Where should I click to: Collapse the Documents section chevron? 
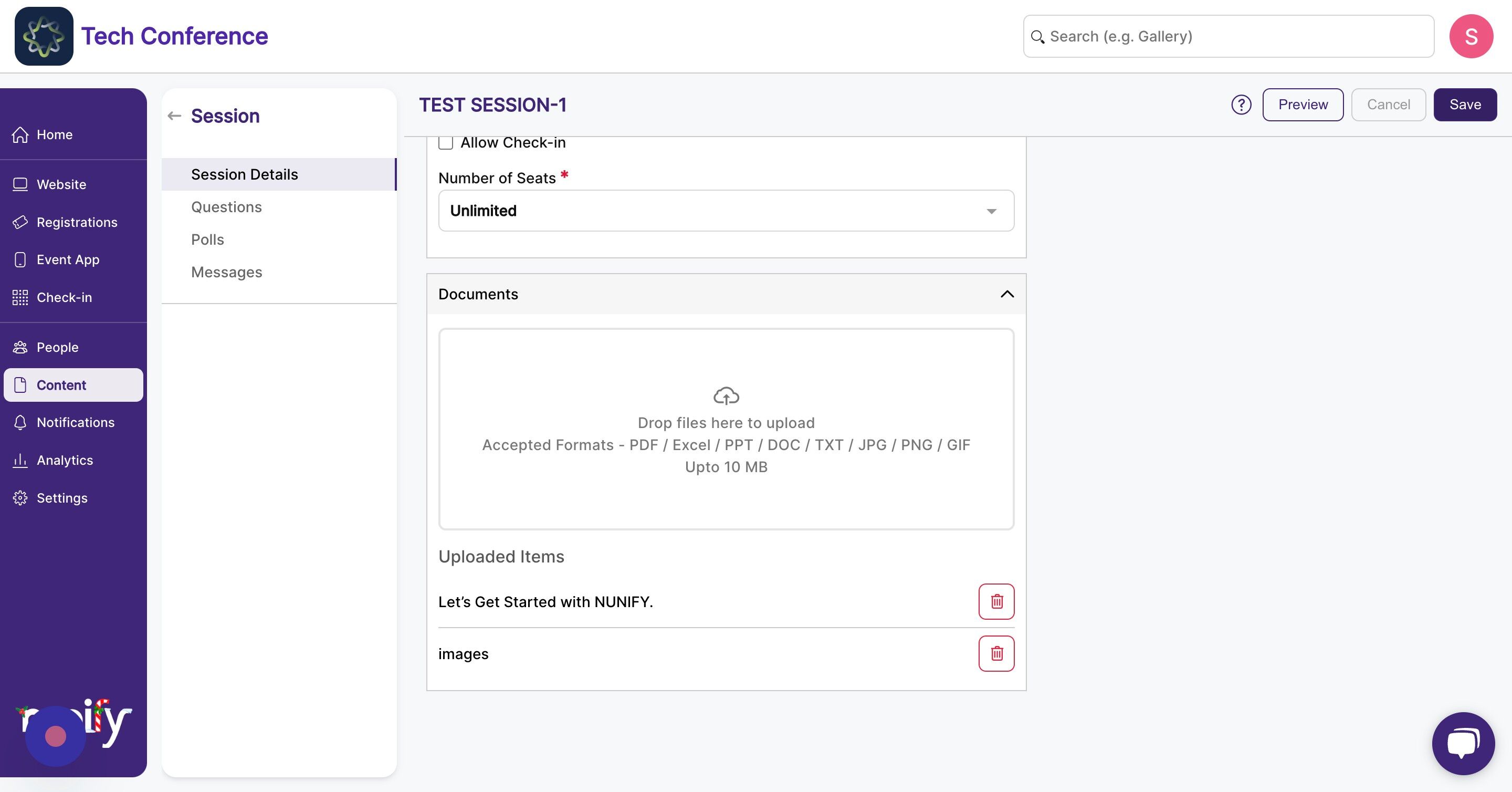click(x=1007, y=294)
